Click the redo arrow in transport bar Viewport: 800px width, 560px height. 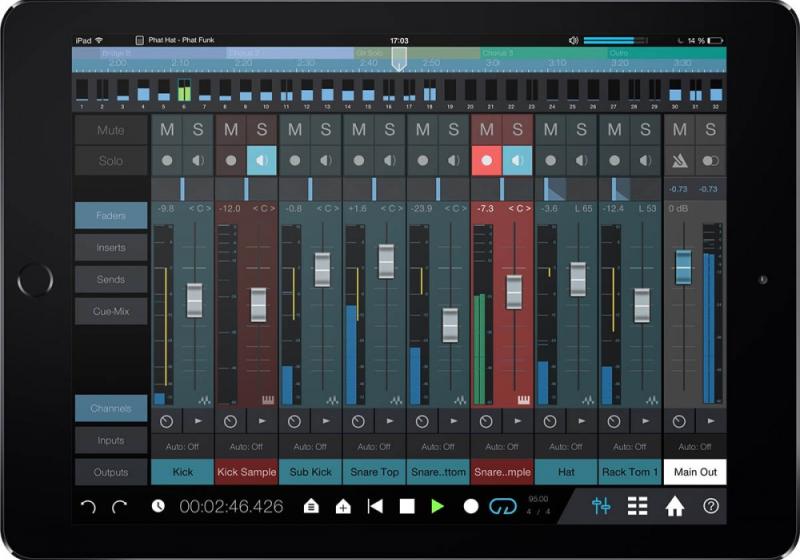point(120,507)
